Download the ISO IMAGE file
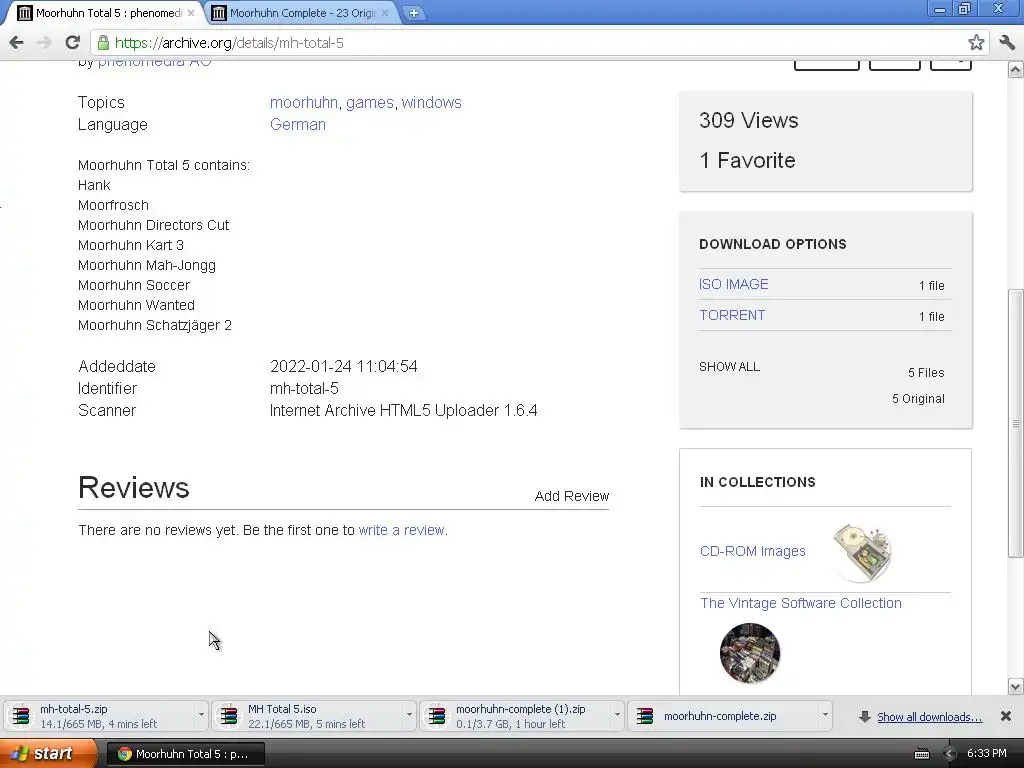This screenshot has height=768, width=1024. pos(733,284)
